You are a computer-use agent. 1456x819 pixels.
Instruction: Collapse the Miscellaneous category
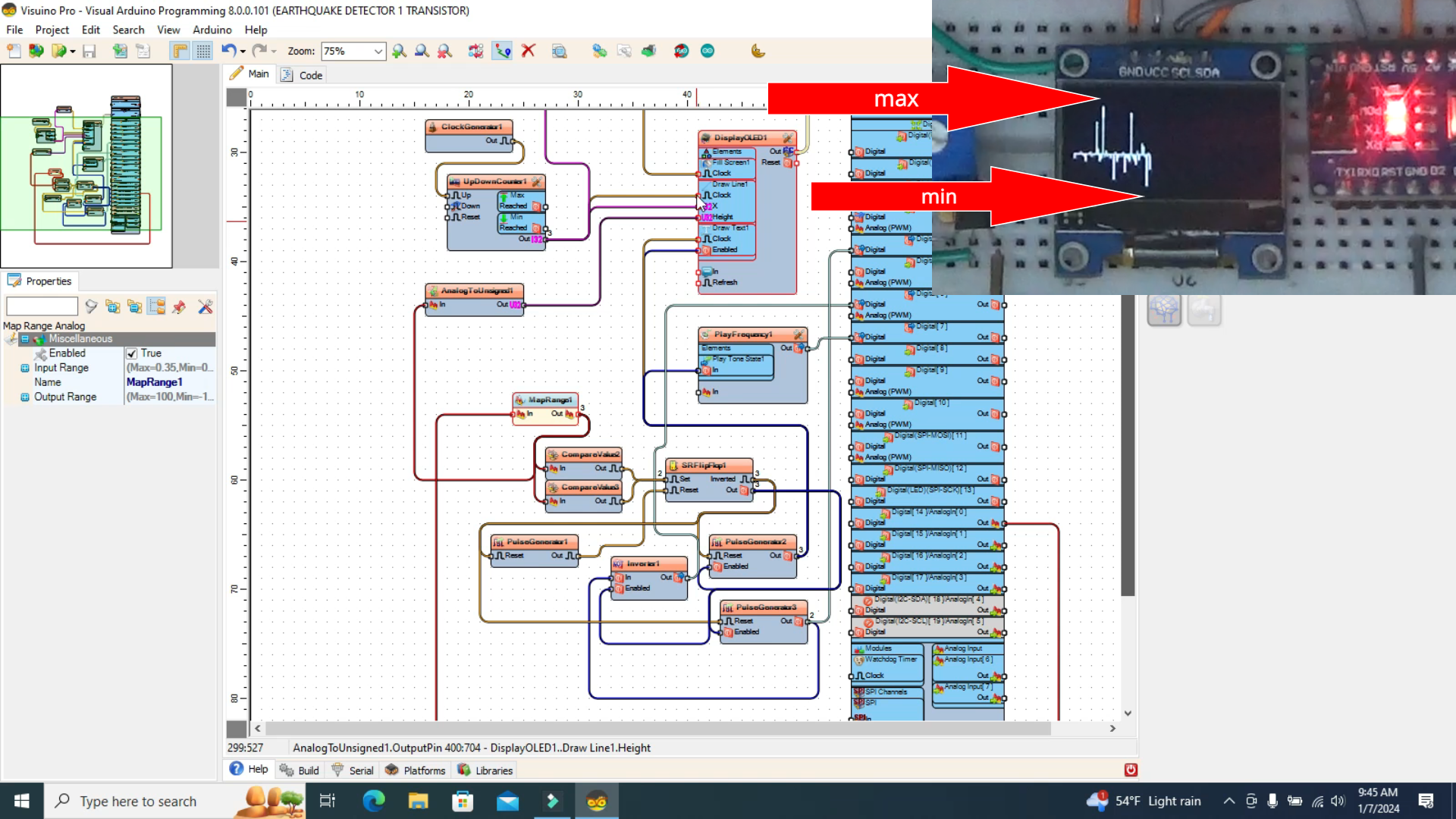tap(25, 339)
